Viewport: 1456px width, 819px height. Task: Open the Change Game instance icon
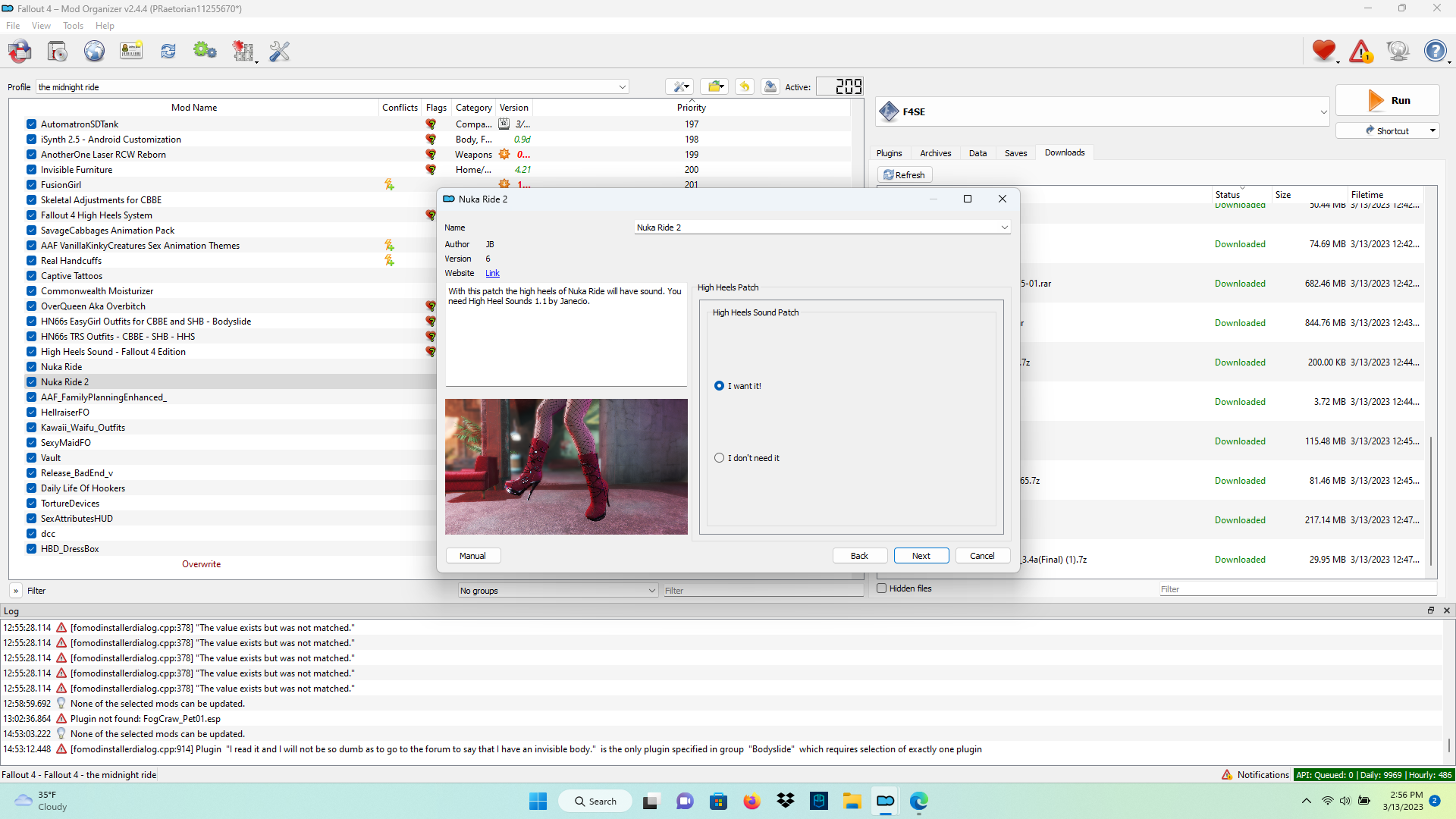coord(20,51)
